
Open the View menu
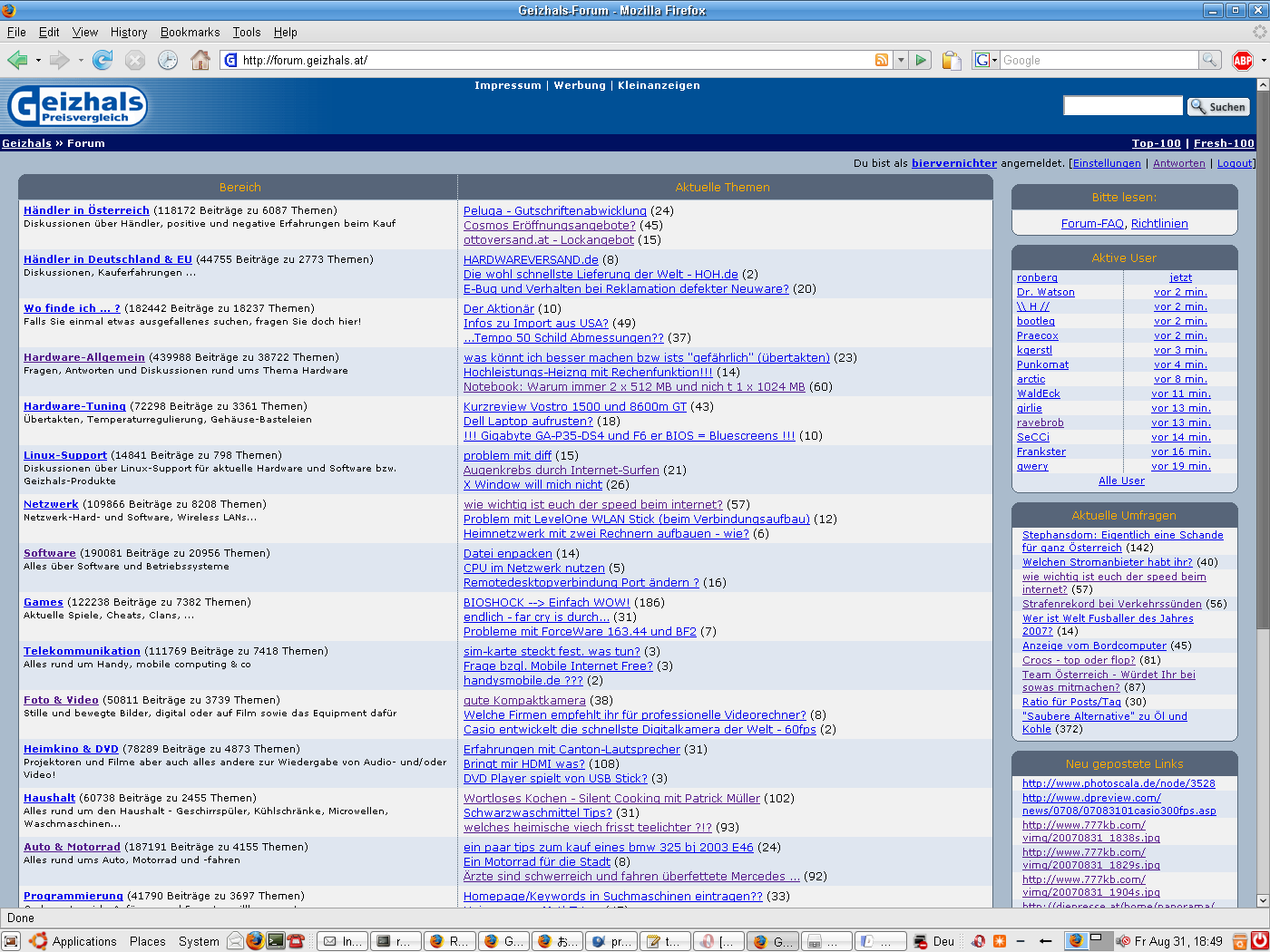pyautogui.click(x=85, y=32)
